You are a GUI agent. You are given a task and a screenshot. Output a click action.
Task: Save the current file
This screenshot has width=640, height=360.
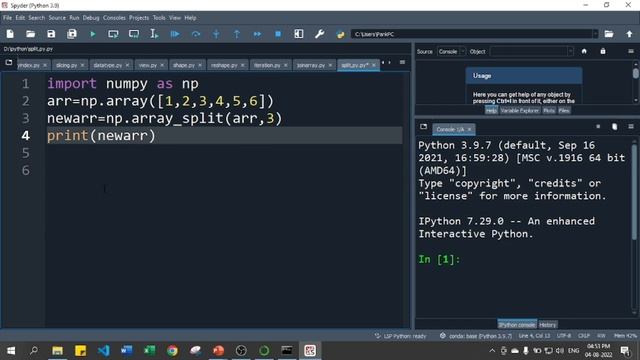coord(51,34)
